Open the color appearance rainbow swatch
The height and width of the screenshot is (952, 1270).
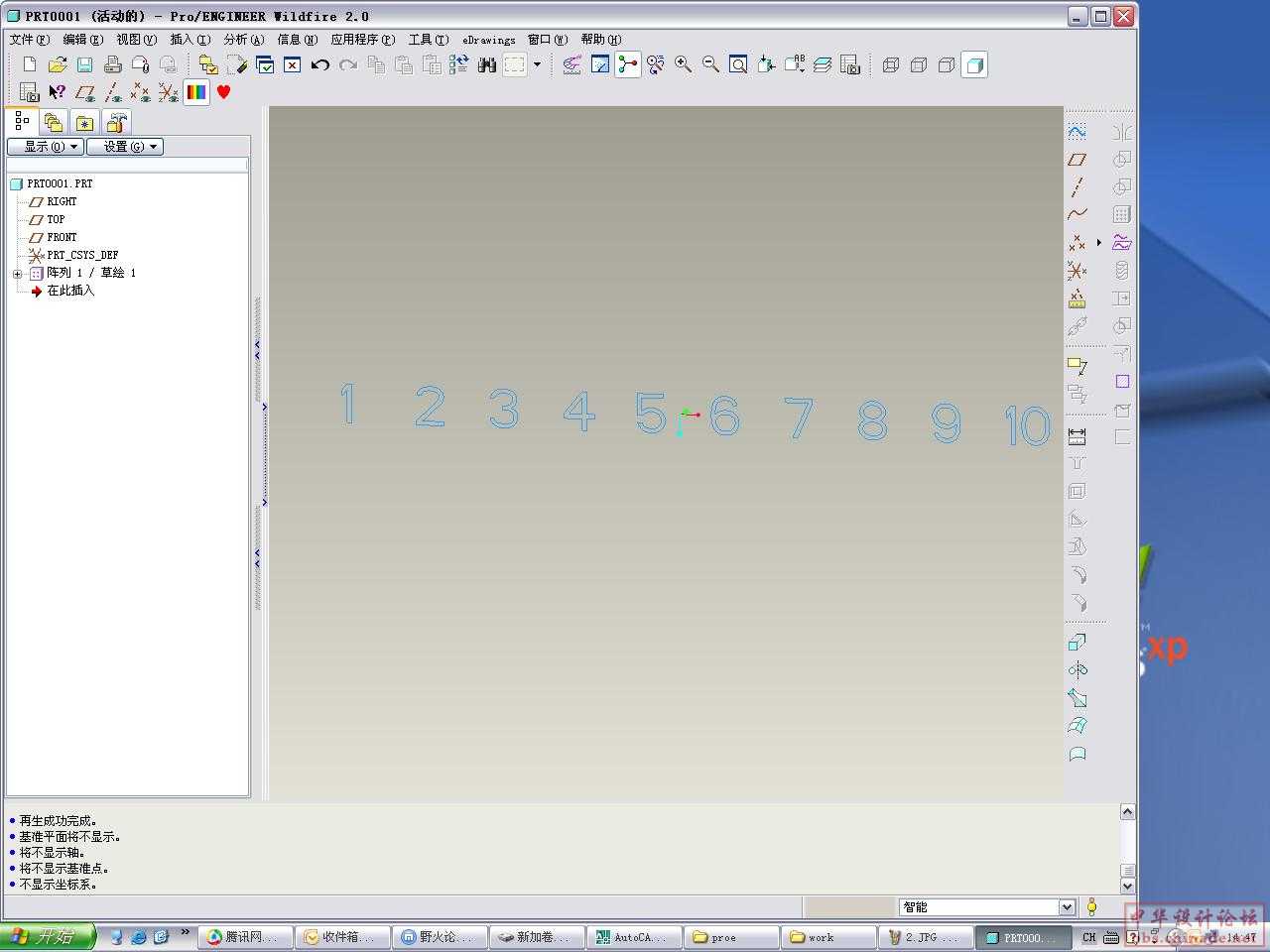click(x=196, y=92)
